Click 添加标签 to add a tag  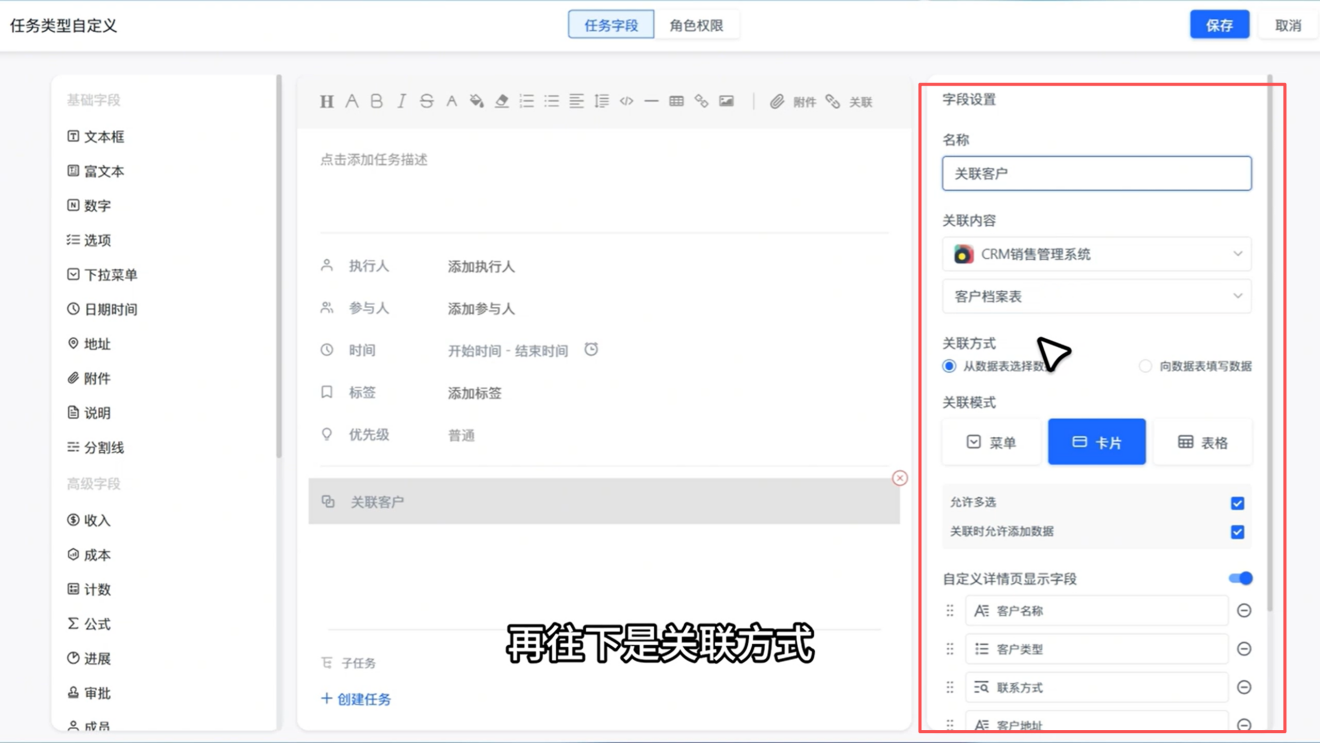[x=475, y=393]
